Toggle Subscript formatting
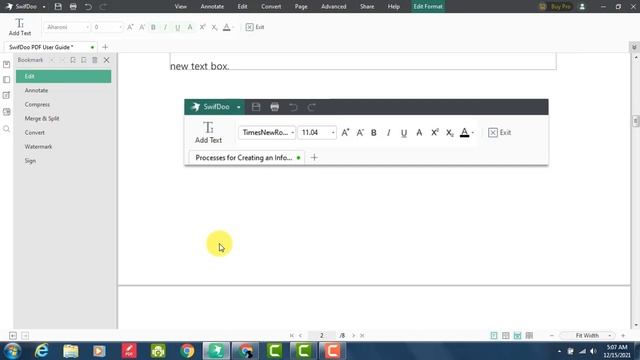640x360 pixels. [x=214, y=27]
